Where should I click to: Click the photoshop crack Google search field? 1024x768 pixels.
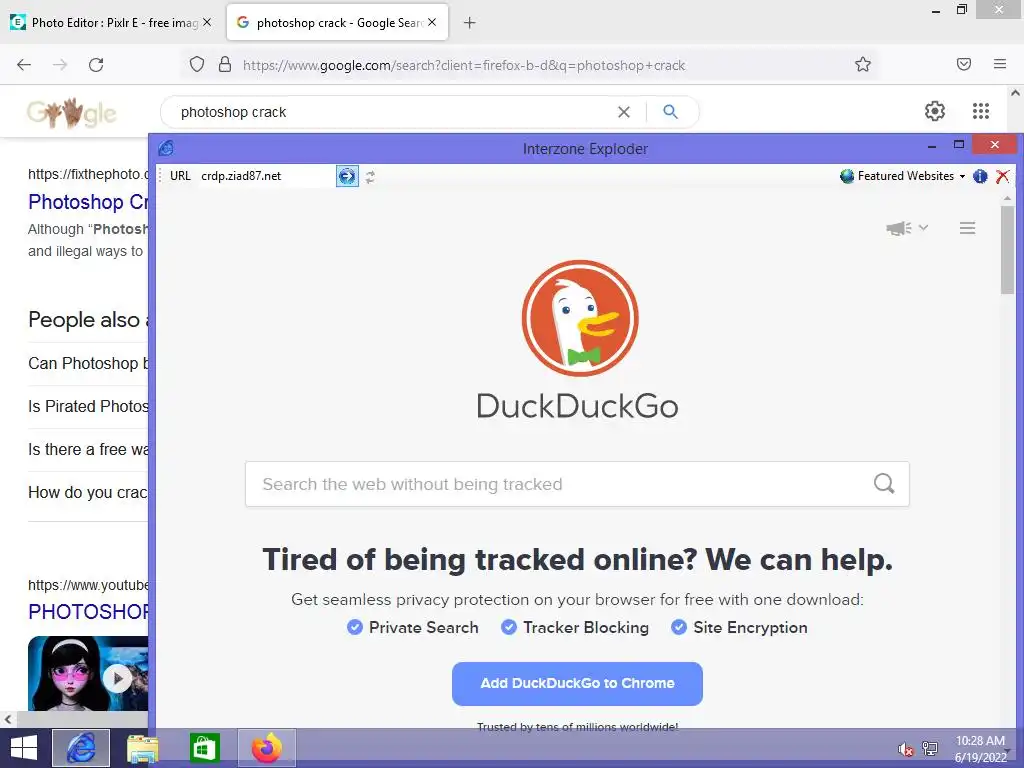pyautogui.click(x=392, y=112)
